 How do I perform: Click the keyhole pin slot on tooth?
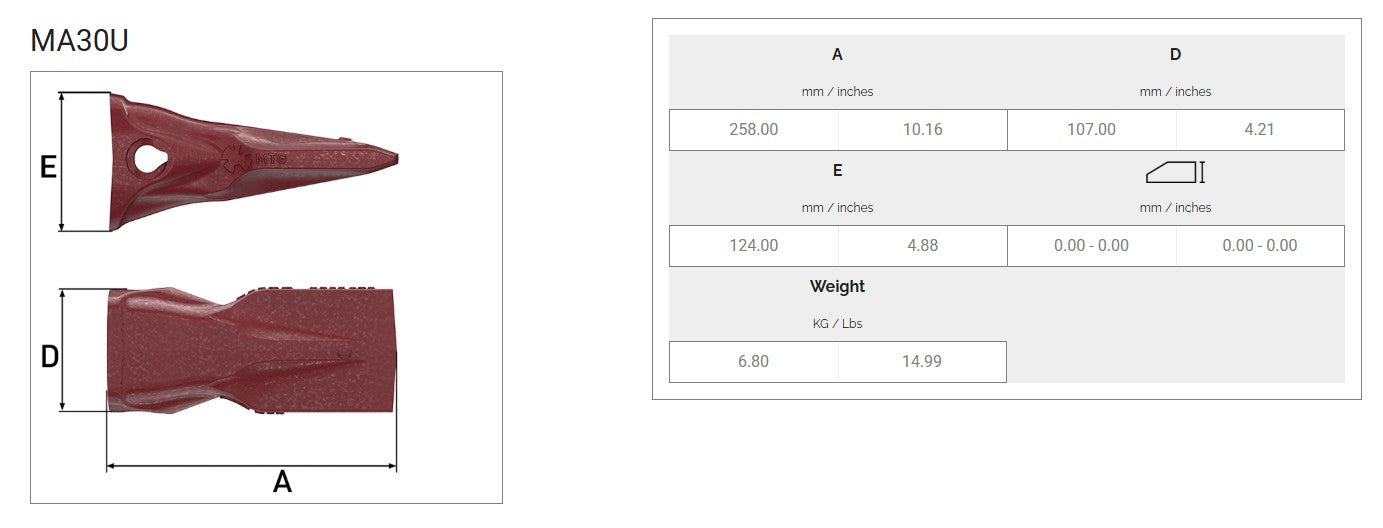[x=148, y=159]
